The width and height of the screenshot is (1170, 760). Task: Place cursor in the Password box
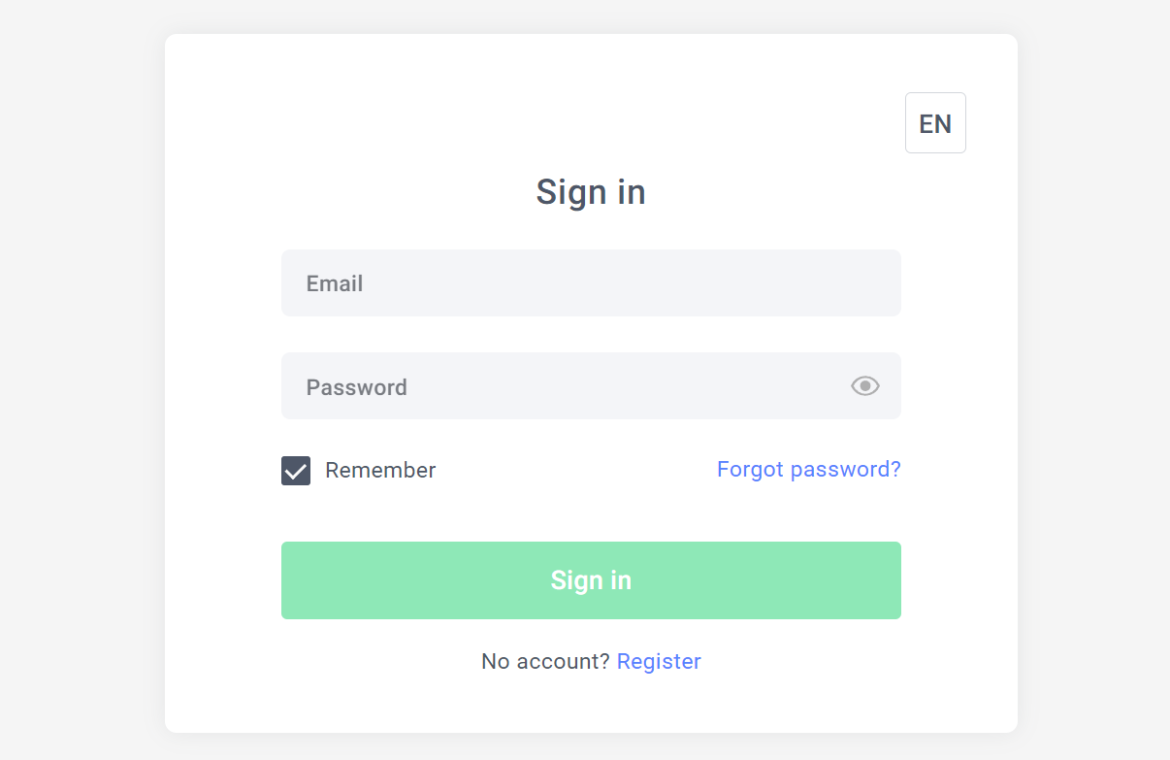click(x=560, y=386)
